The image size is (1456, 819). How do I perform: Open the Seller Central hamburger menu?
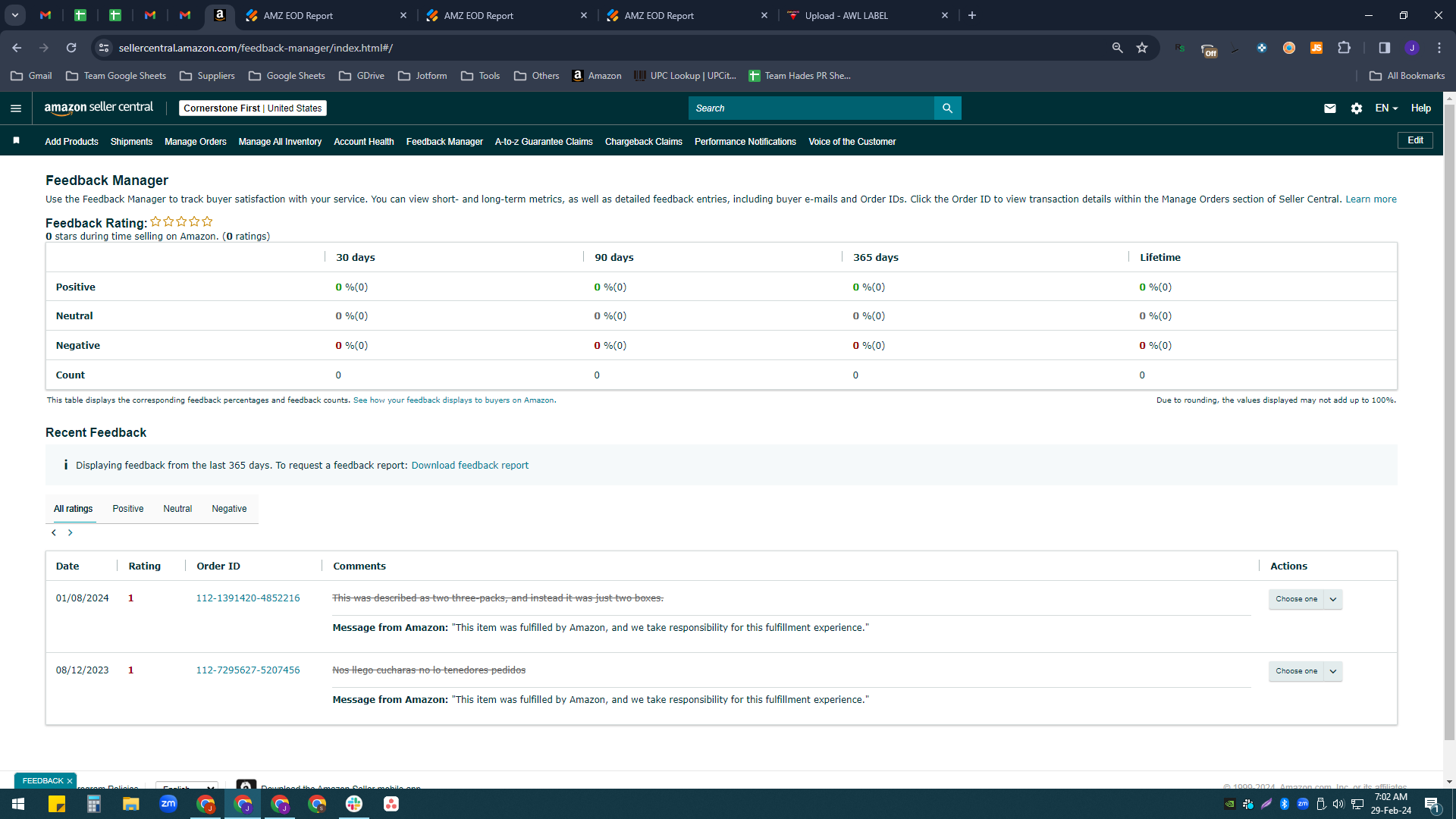[16, 108]
